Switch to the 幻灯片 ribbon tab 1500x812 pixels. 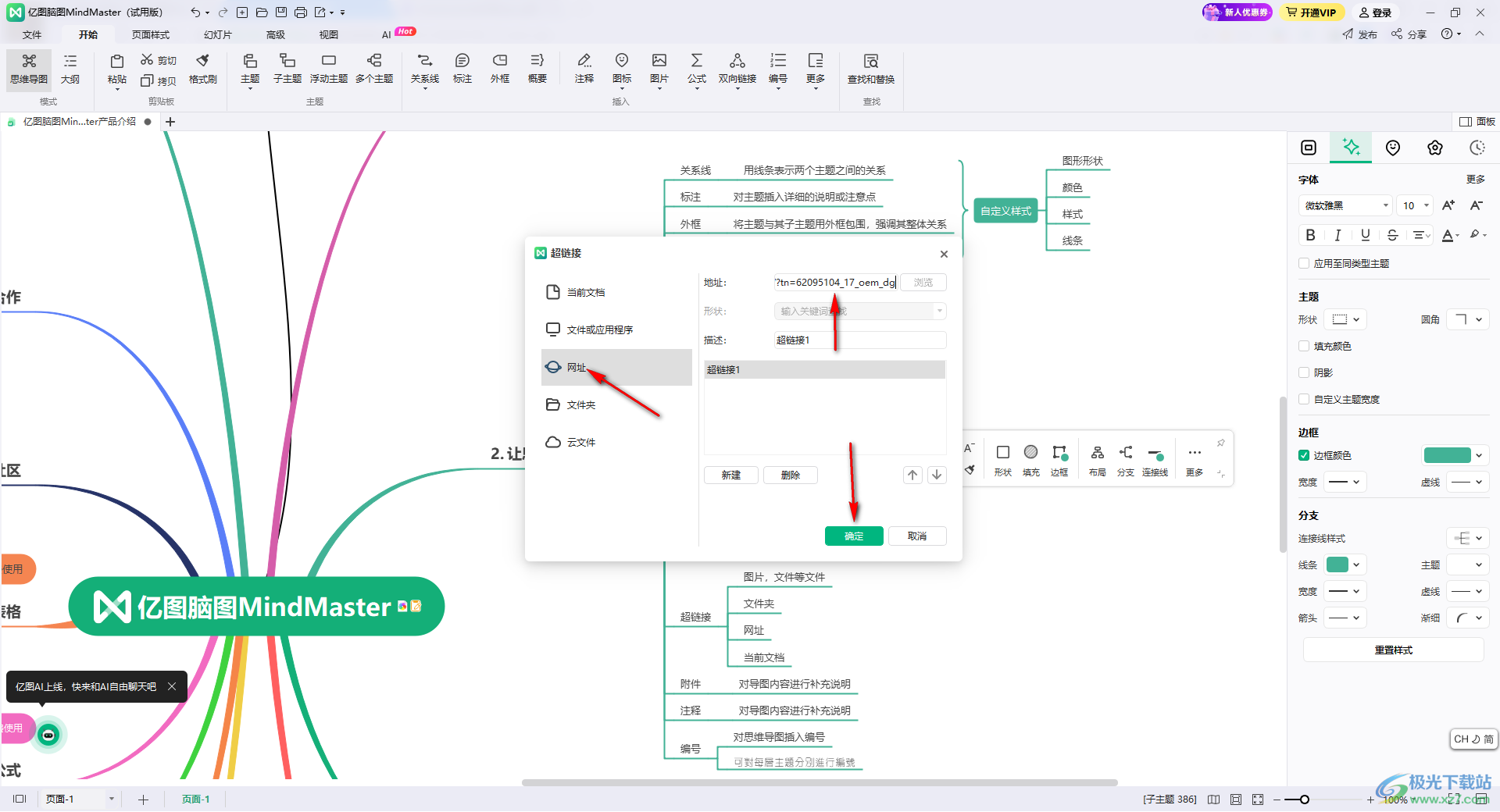[218, 34]
